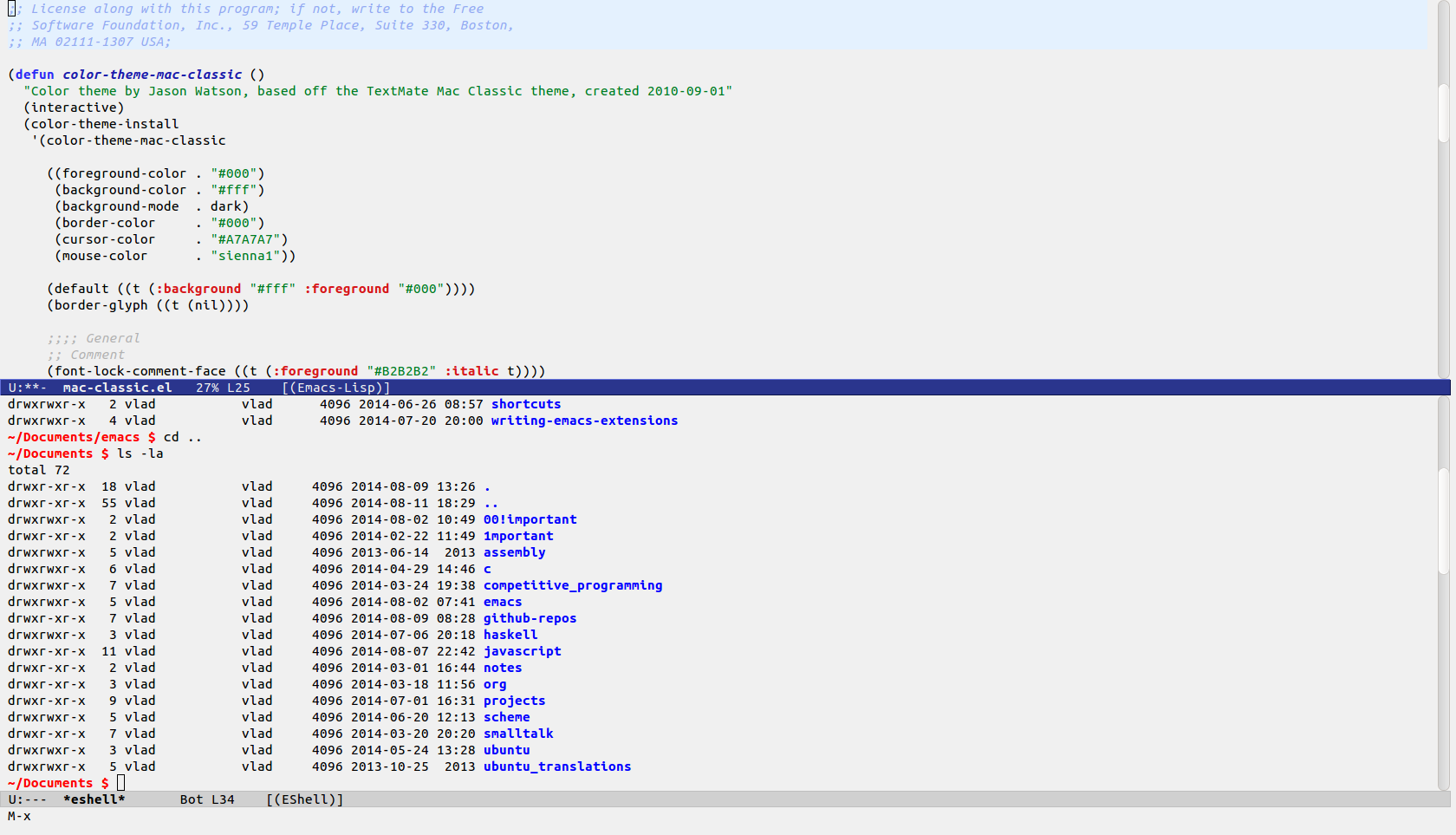This screenshot has height=835, width=1456.
Task: Click the U:**- modified status indicator
Action: click(27, 388)
